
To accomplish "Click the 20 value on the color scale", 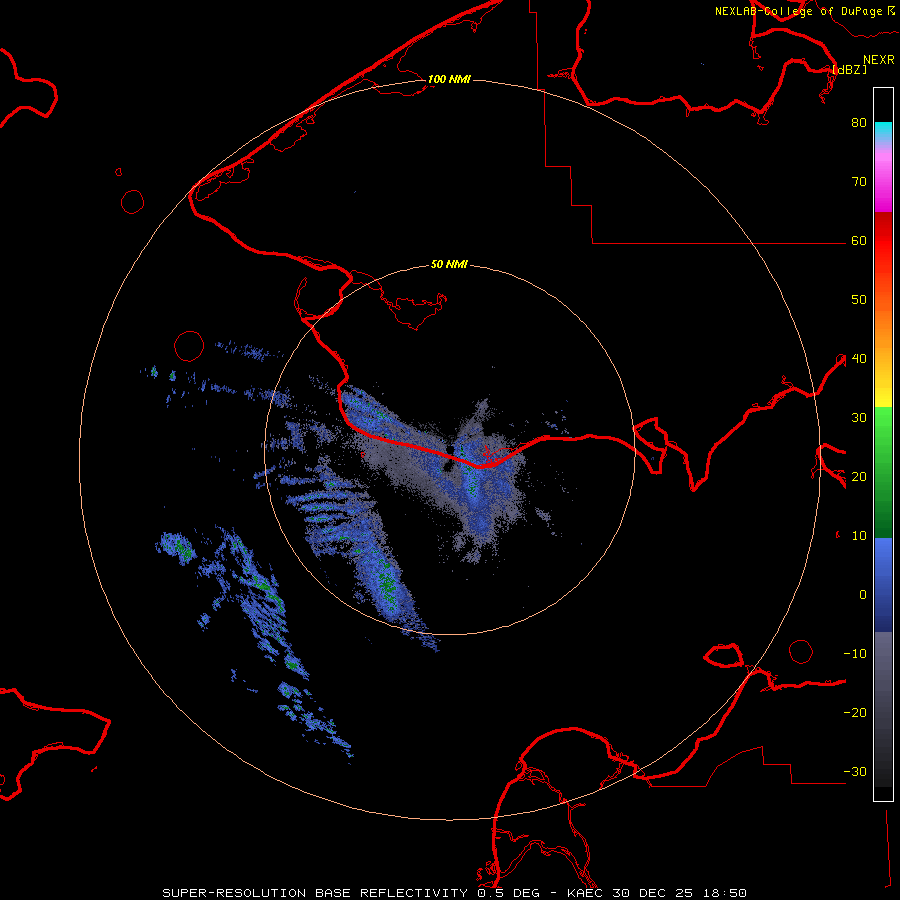I will coord(859,477).
